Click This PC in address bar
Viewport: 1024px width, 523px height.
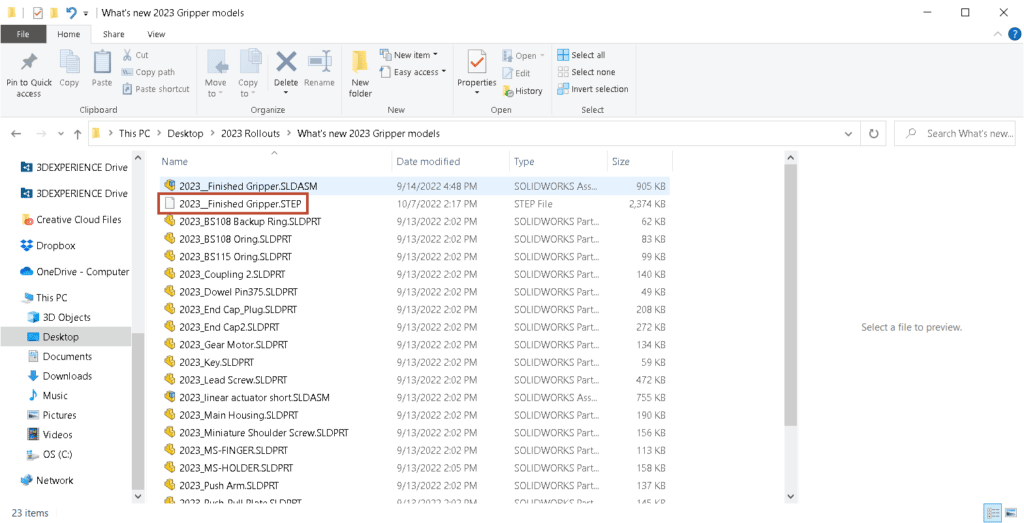[134, 133]
